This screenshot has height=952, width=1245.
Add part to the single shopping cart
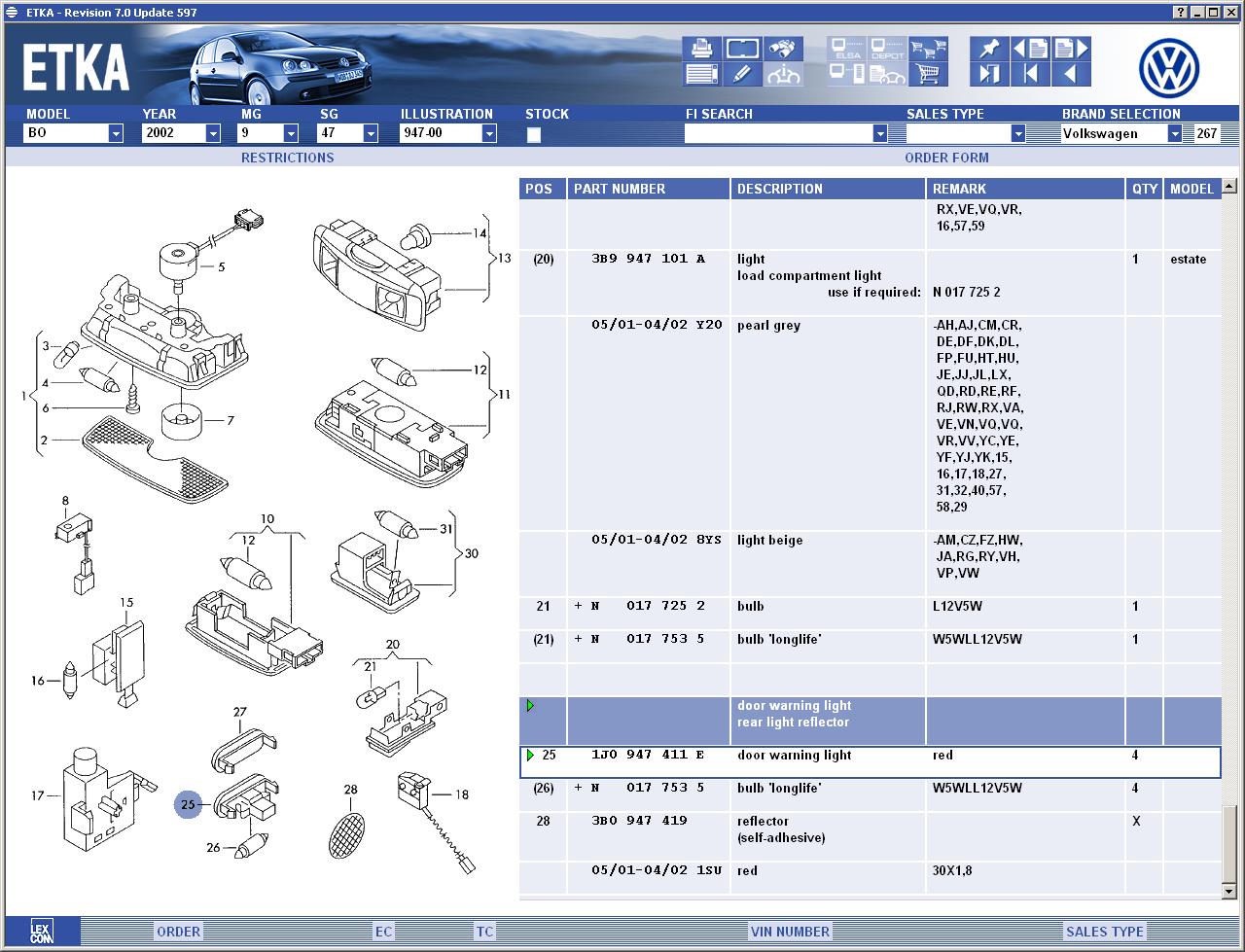(928, 74)
